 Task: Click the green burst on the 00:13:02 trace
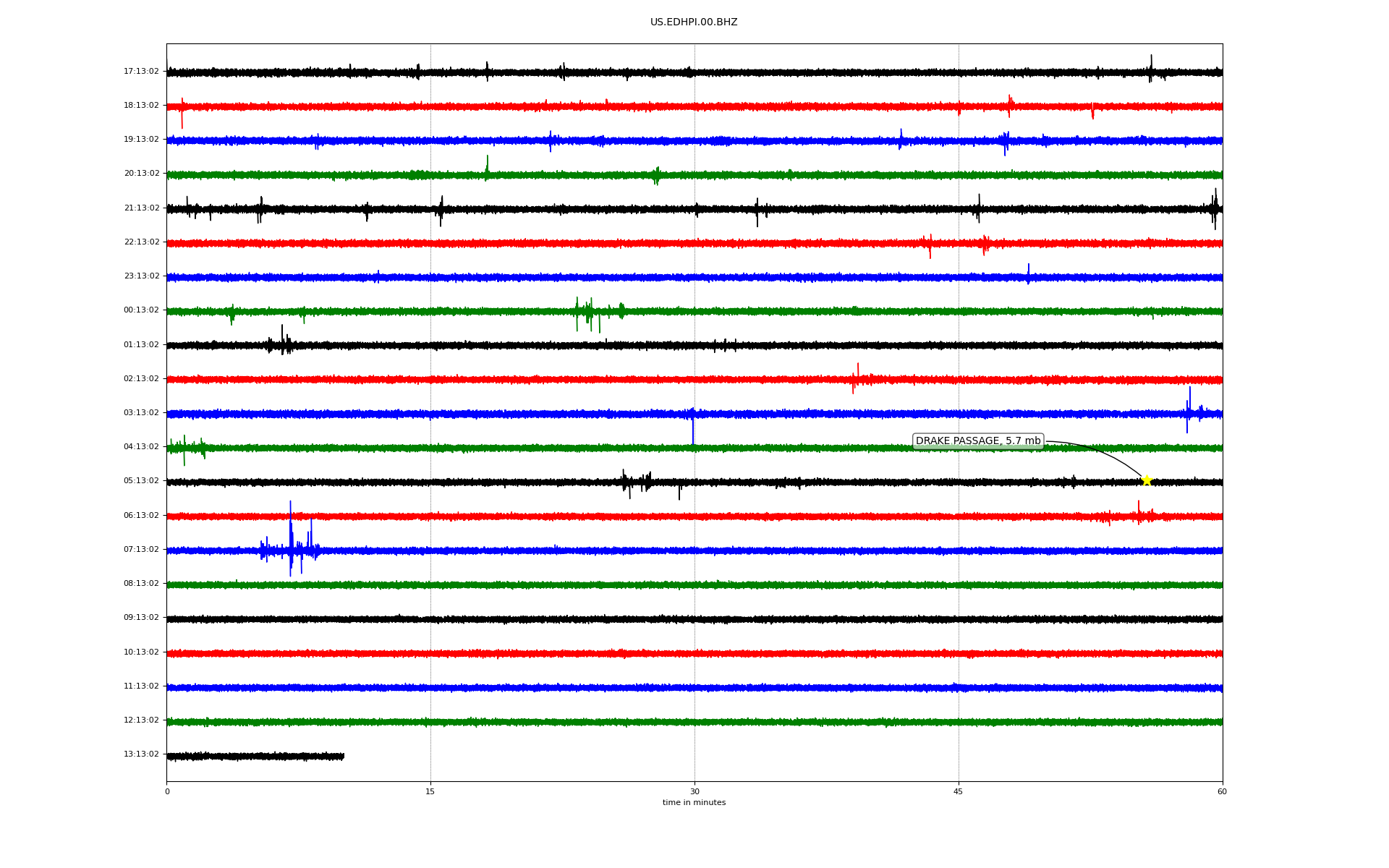(x=599, y=314)
